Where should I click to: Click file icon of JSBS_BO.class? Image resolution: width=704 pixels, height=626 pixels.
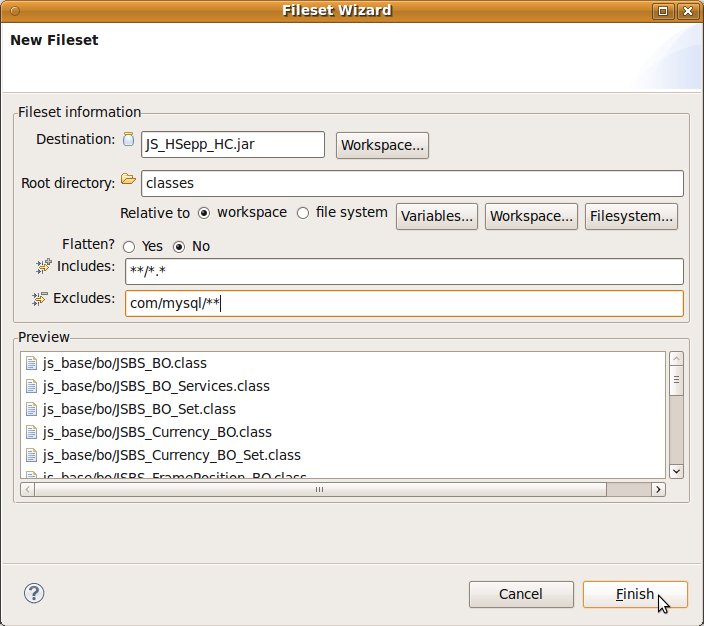(31, 363)
